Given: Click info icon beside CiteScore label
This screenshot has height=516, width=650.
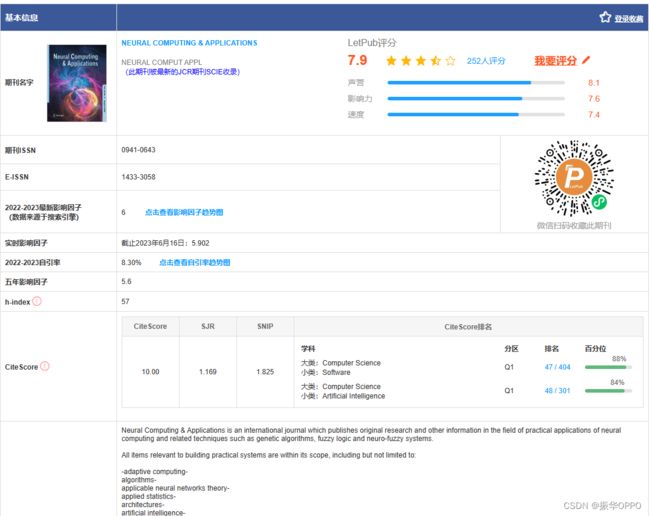Looking at the screenshot, I should 45,366.
